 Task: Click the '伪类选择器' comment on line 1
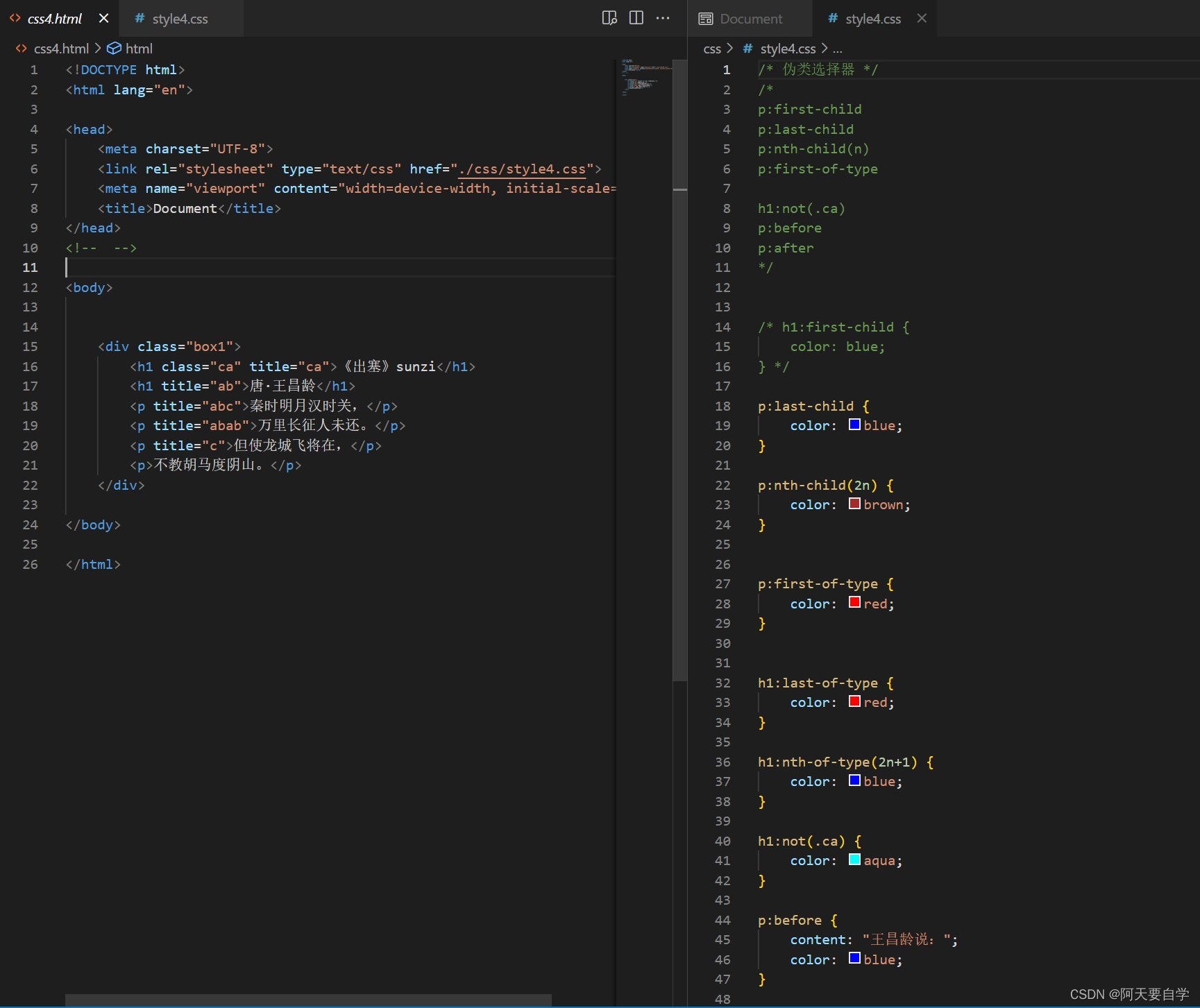coord(819,69)
